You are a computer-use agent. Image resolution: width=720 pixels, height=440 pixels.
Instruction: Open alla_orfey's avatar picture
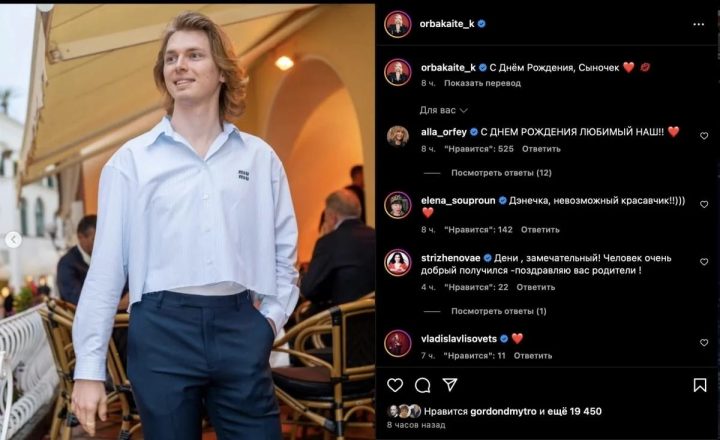pyautogui.click(x=398, y=136)
